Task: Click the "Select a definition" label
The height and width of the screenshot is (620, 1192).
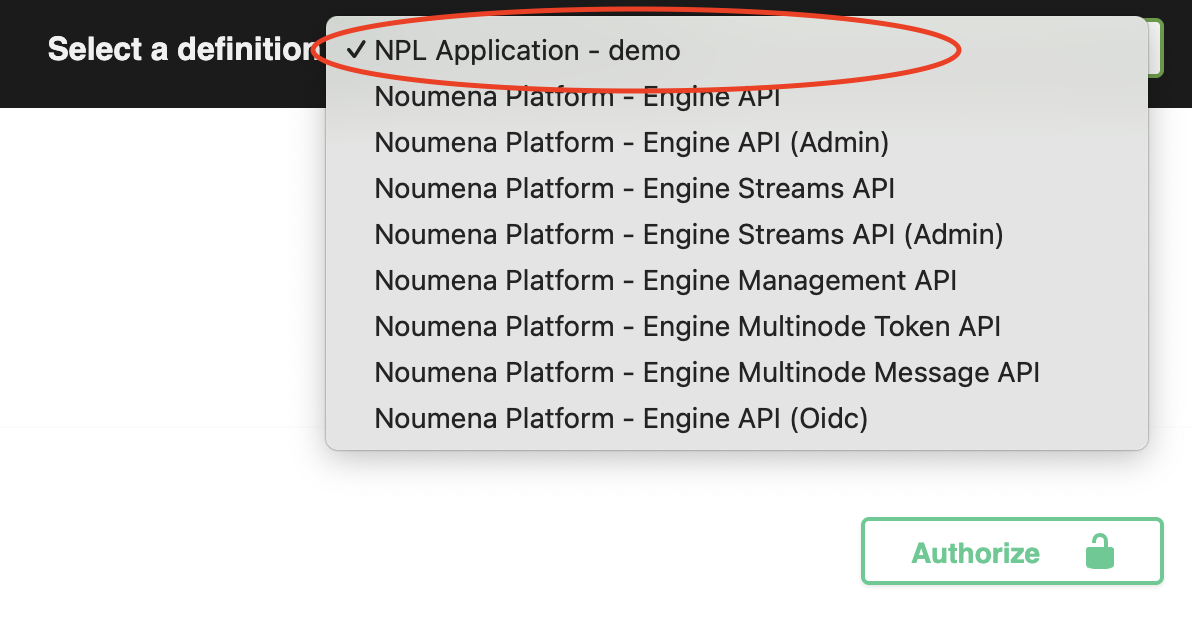Action: click(180, 49)
